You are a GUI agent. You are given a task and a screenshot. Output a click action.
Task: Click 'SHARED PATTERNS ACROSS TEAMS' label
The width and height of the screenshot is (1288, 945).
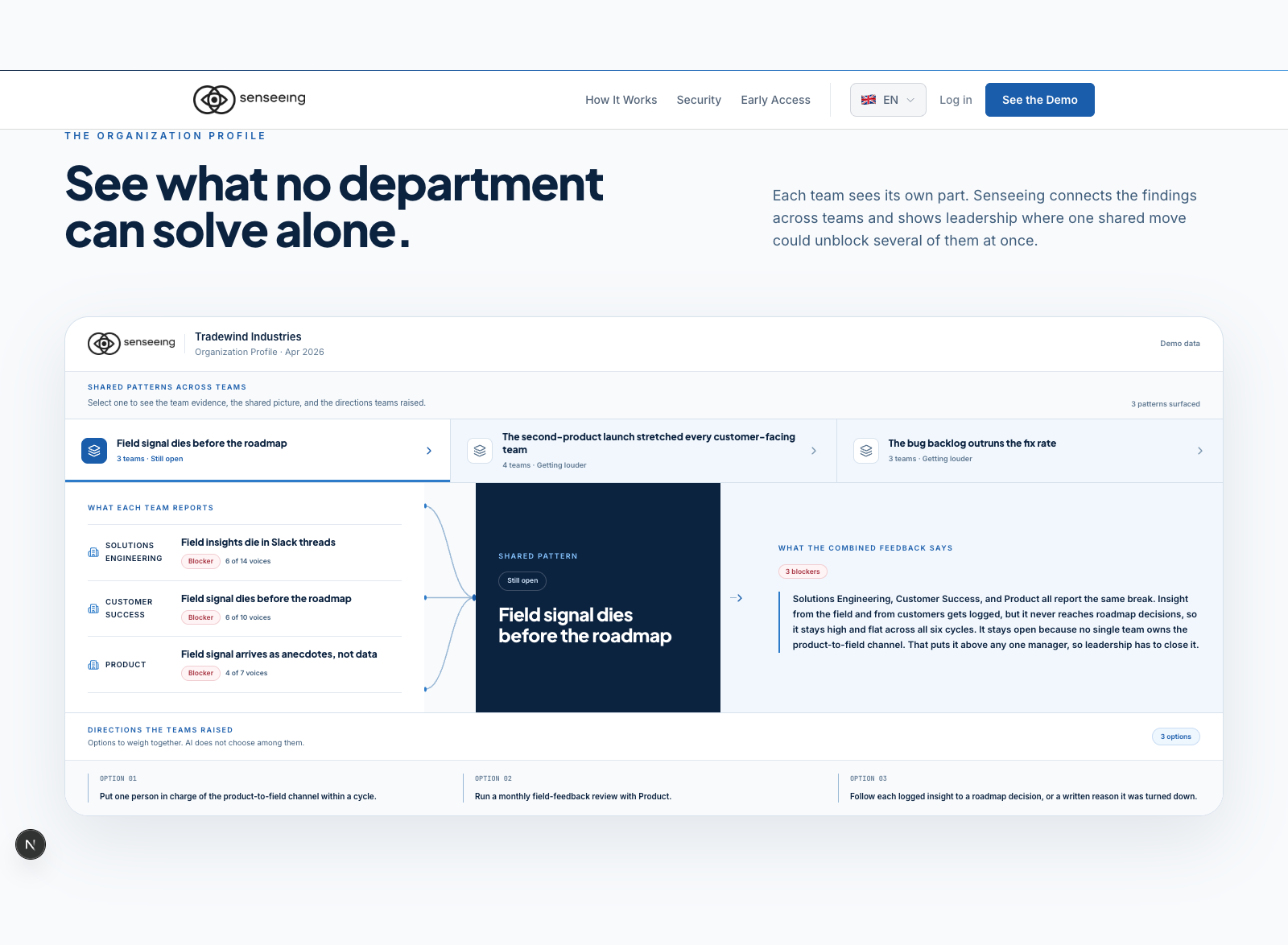(167, 387)
